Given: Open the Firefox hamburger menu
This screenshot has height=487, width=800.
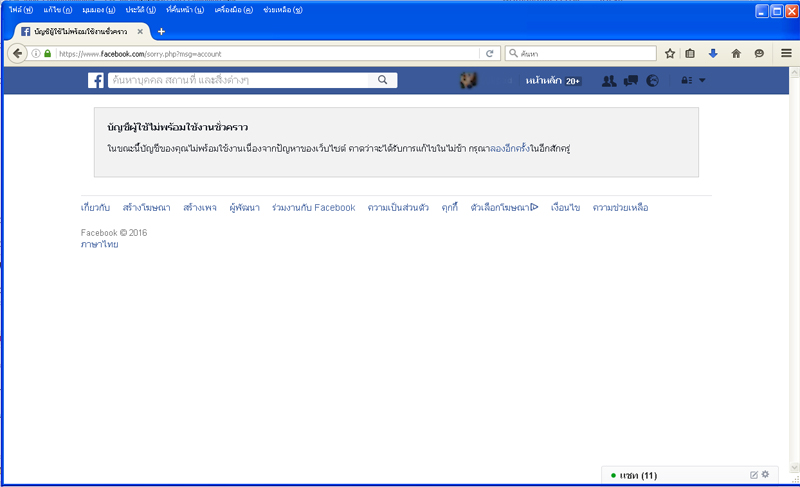Looking at the screenshot, I should [x=786, y=53].
